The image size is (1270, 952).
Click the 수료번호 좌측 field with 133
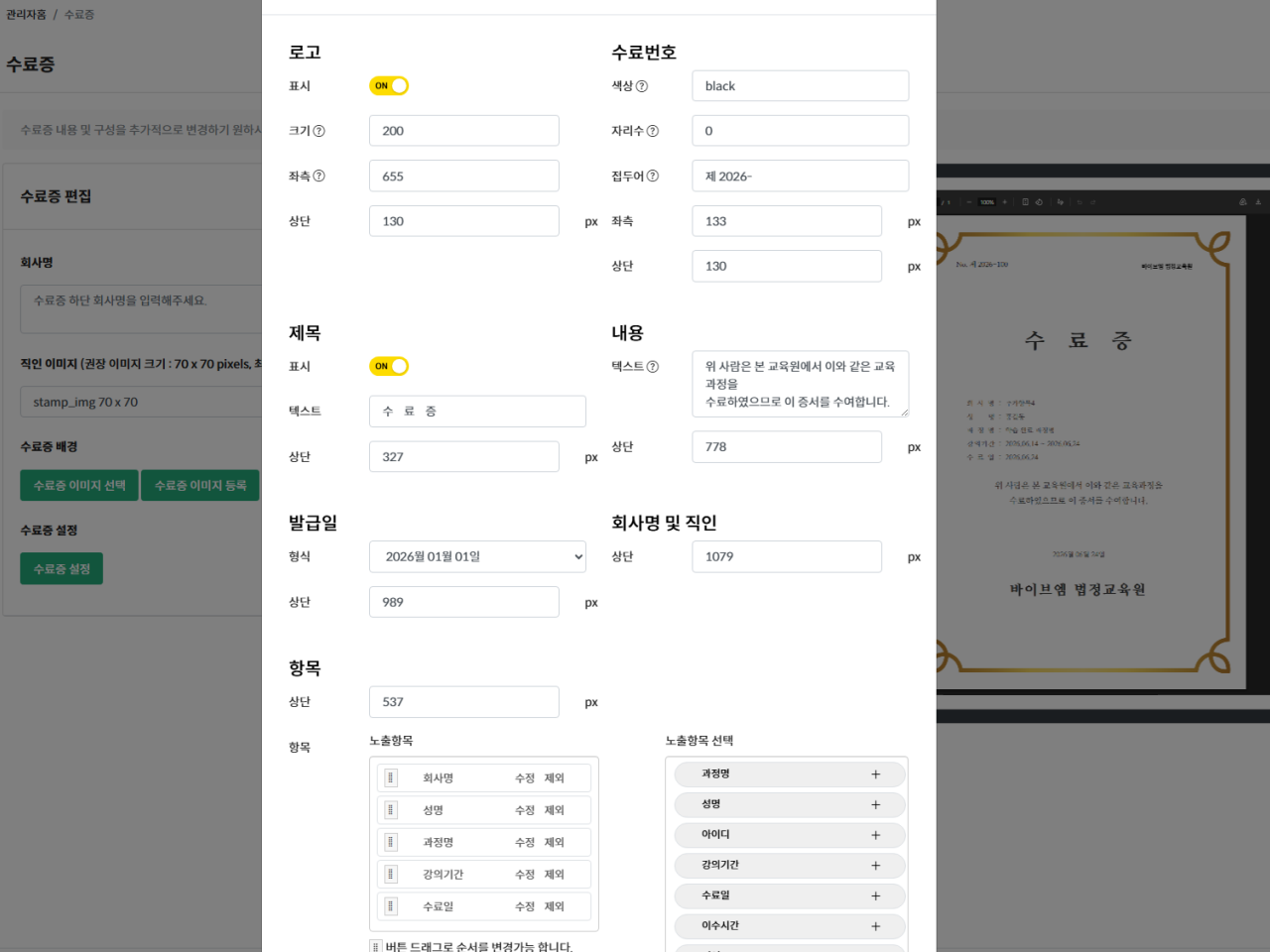click(786, 221)
